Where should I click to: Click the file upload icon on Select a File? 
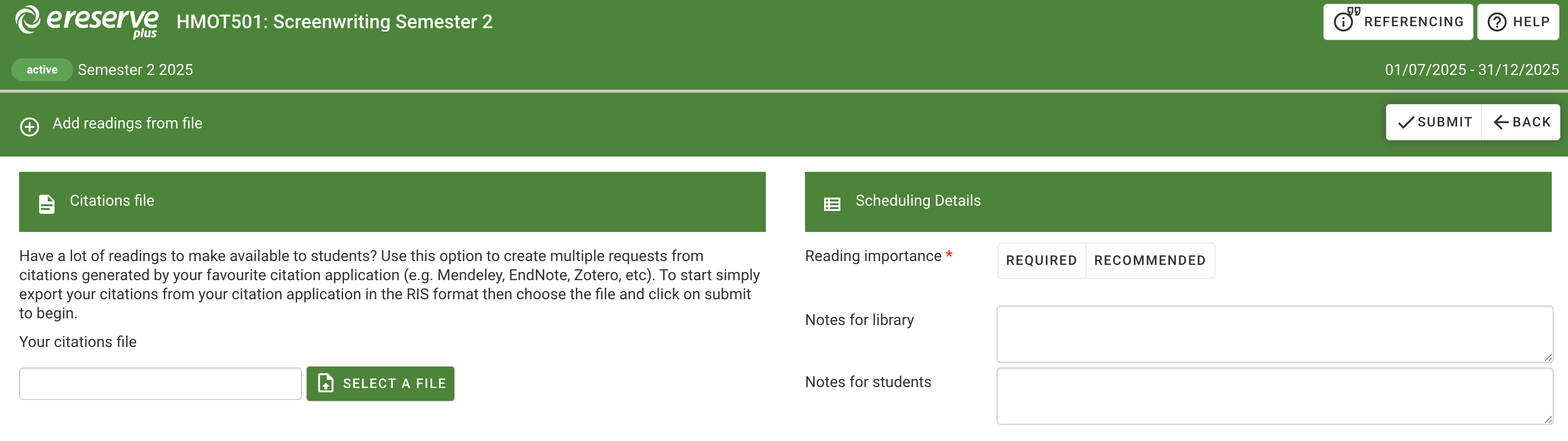[x=326, y=383]
